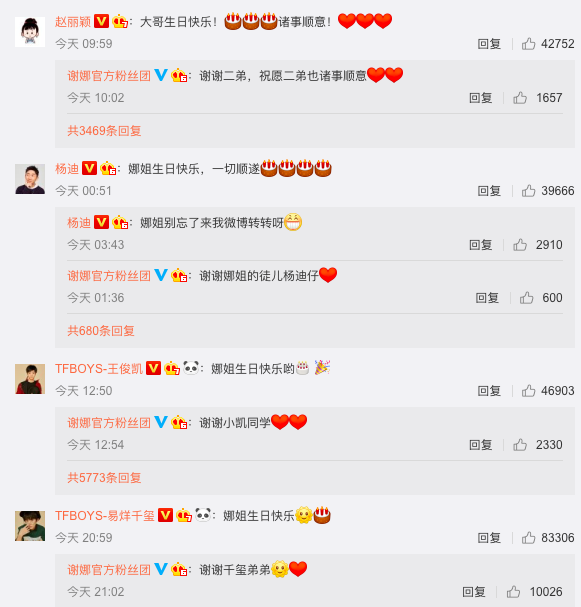Viewport: 581px width, 607px height.
Task: Open 谢娜官方粉丝团 profile in first reply
Action: 109,75
